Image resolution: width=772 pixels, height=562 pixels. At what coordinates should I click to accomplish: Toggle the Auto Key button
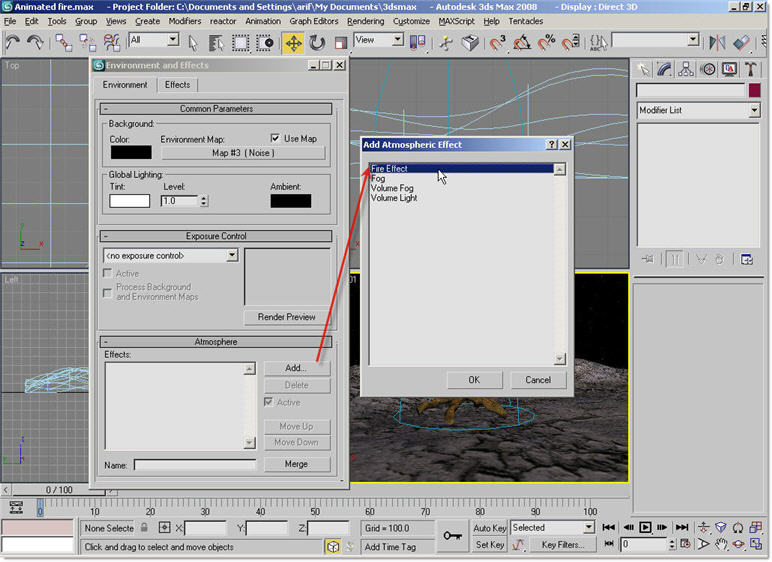tap(490, 528)
